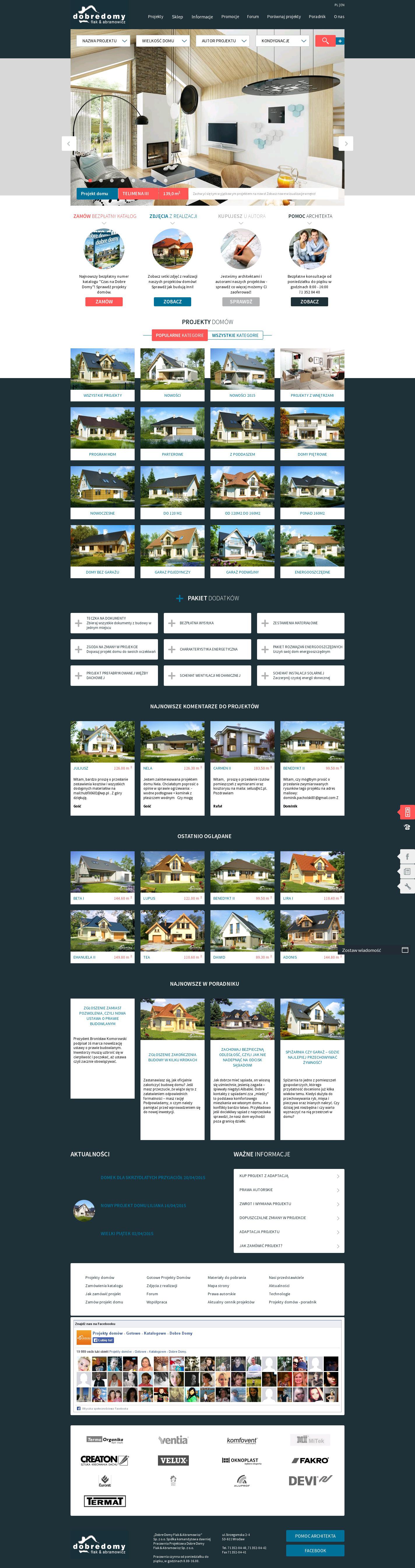
Task: Click the TERMAT partner logo
Action: (x=105, y=1501)
